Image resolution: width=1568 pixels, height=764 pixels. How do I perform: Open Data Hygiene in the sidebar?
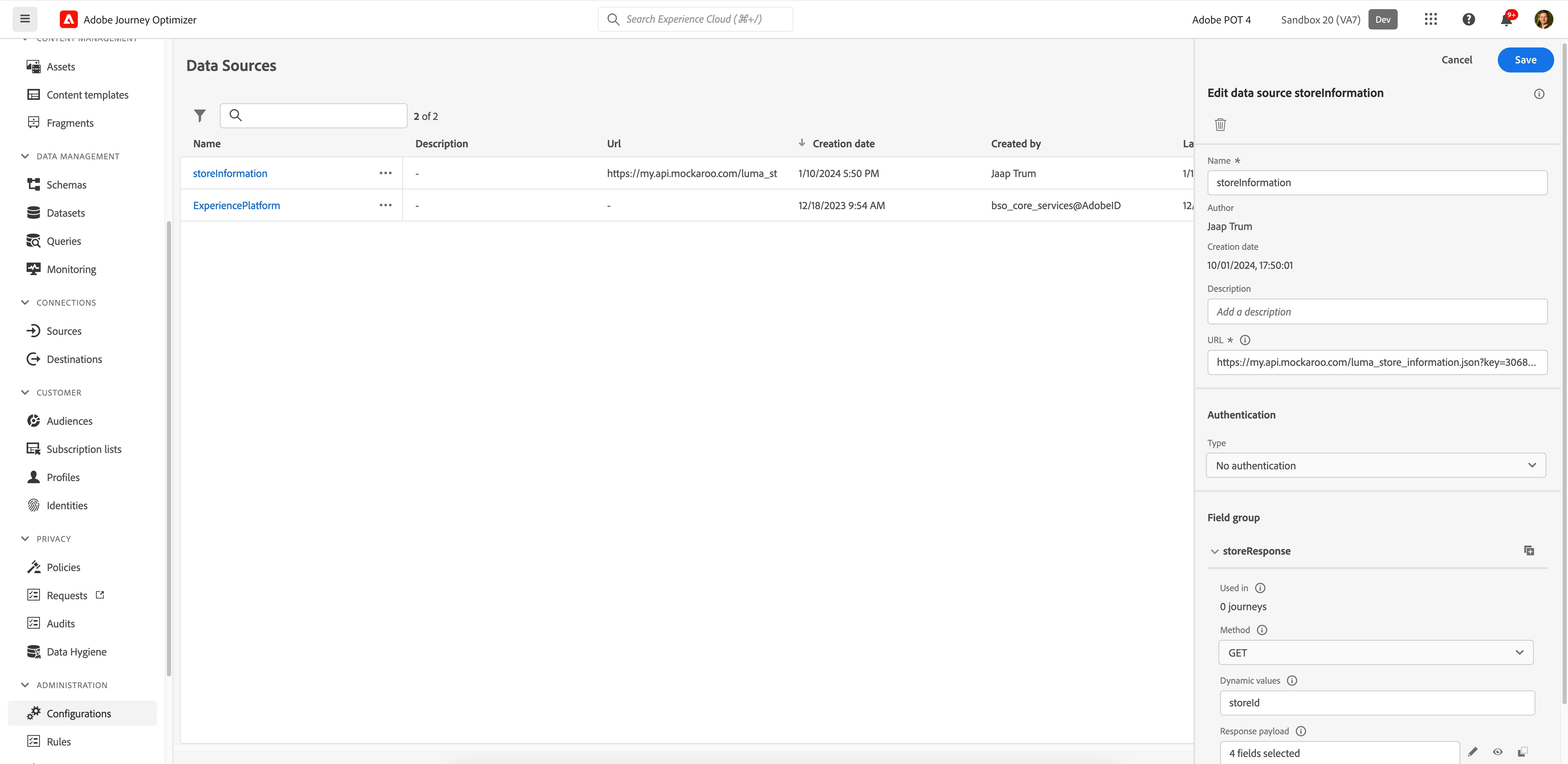(x=76, y=651)
